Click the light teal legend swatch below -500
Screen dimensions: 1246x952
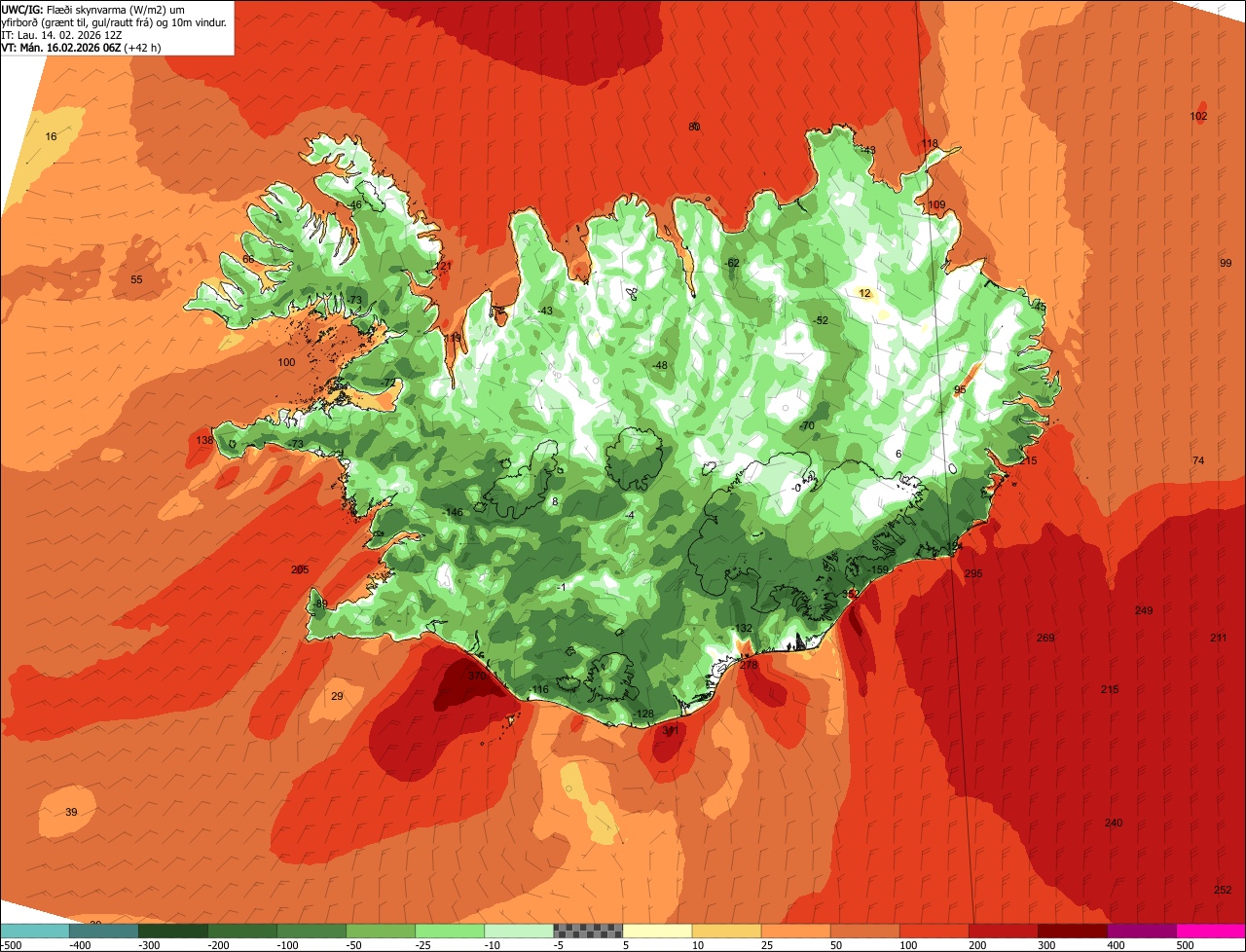pyautogui.click(x=35, y=931)
